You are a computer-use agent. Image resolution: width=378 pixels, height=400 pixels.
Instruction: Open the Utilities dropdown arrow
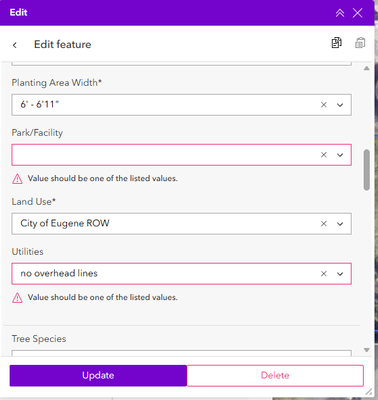coord(340,274)
